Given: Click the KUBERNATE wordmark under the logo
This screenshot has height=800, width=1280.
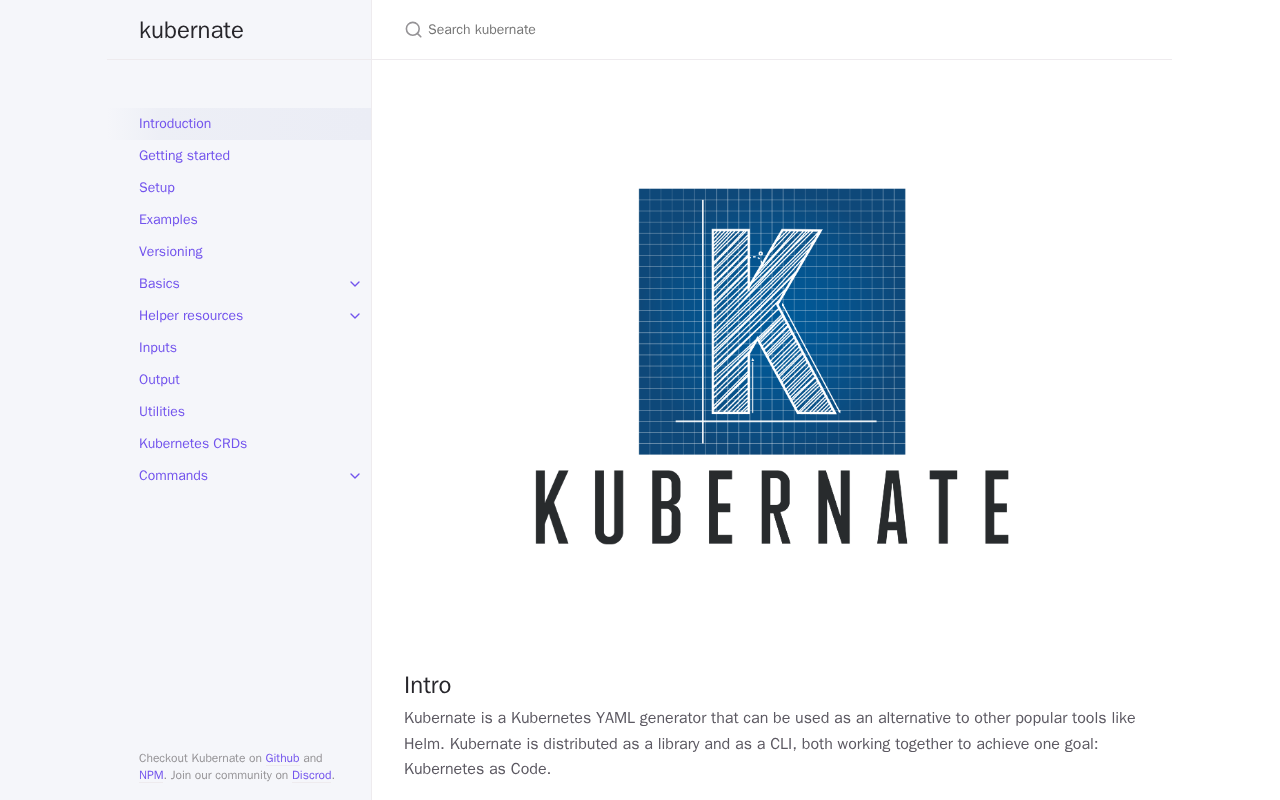Looking at the screenshot, I should point(772,507).
